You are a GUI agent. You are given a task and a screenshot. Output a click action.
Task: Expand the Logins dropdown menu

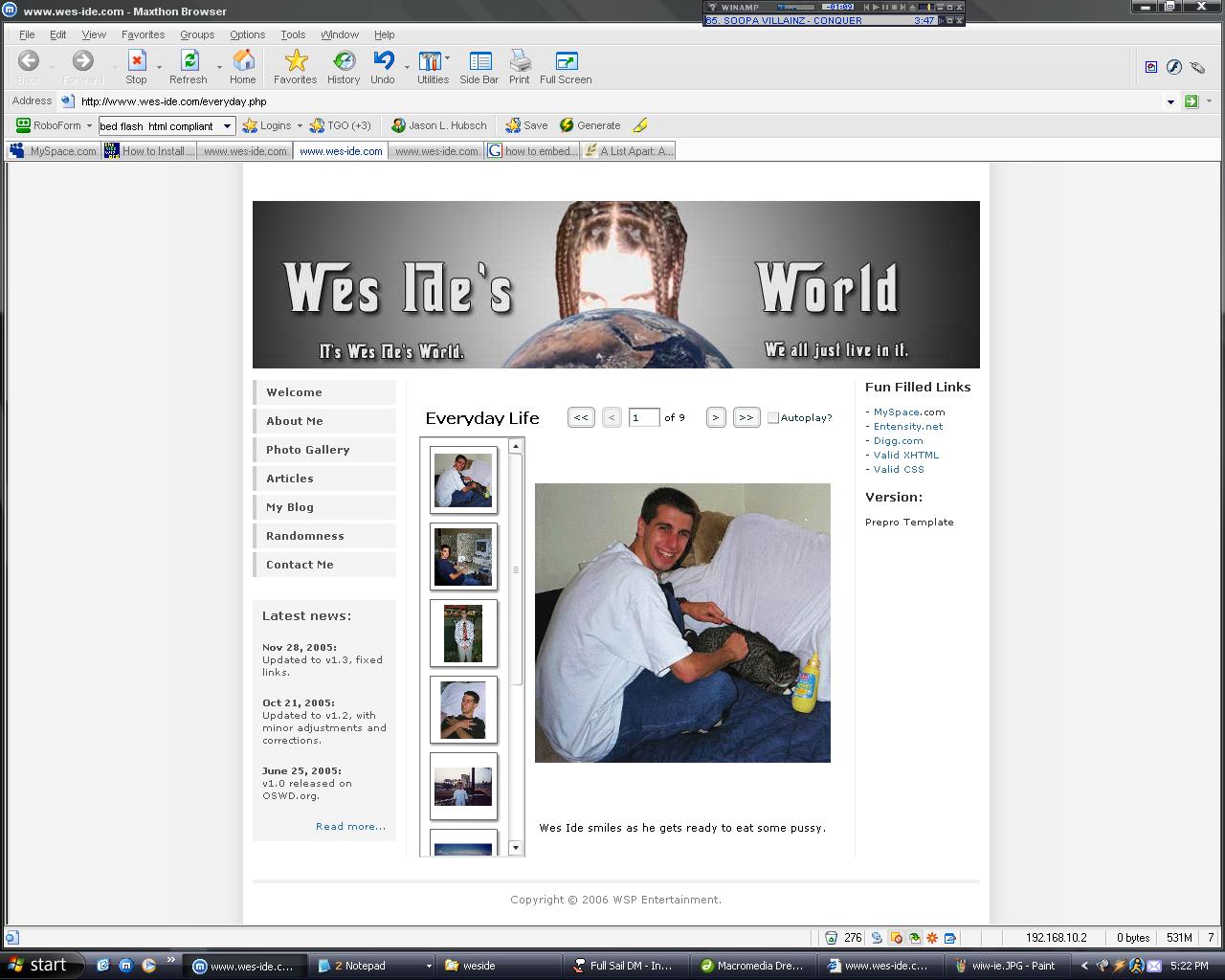[x=300, y=125]
